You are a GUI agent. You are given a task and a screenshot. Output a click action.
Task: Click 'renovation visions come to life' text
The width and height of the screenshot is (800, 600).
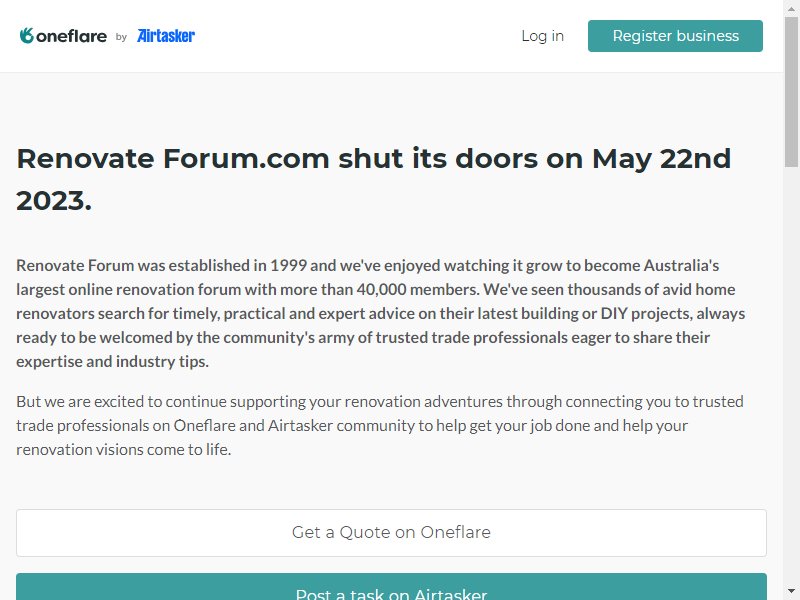[x=123, y=449]
